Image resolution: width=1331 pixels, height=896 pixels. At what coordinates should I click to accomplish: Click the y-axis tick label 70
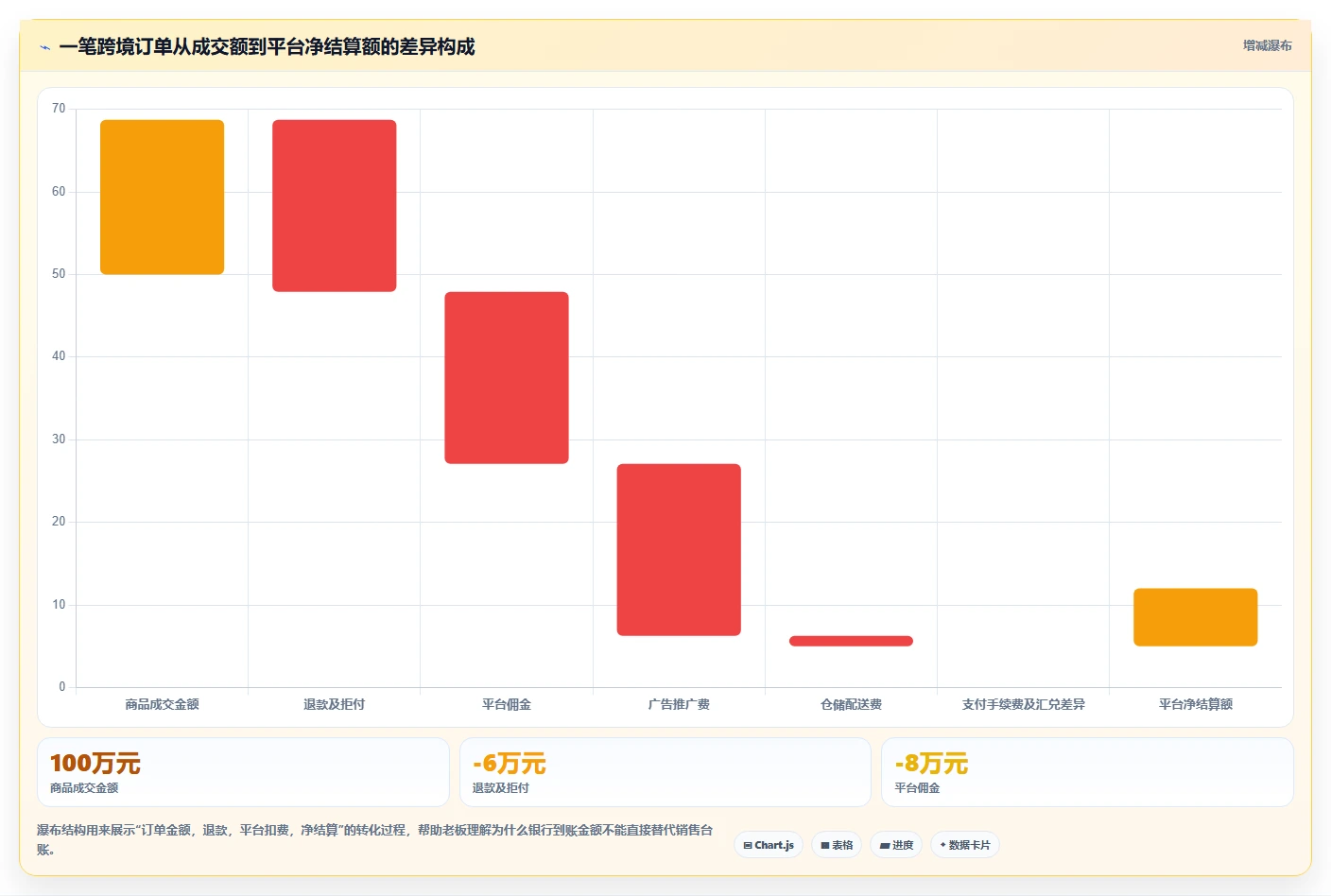59,109
